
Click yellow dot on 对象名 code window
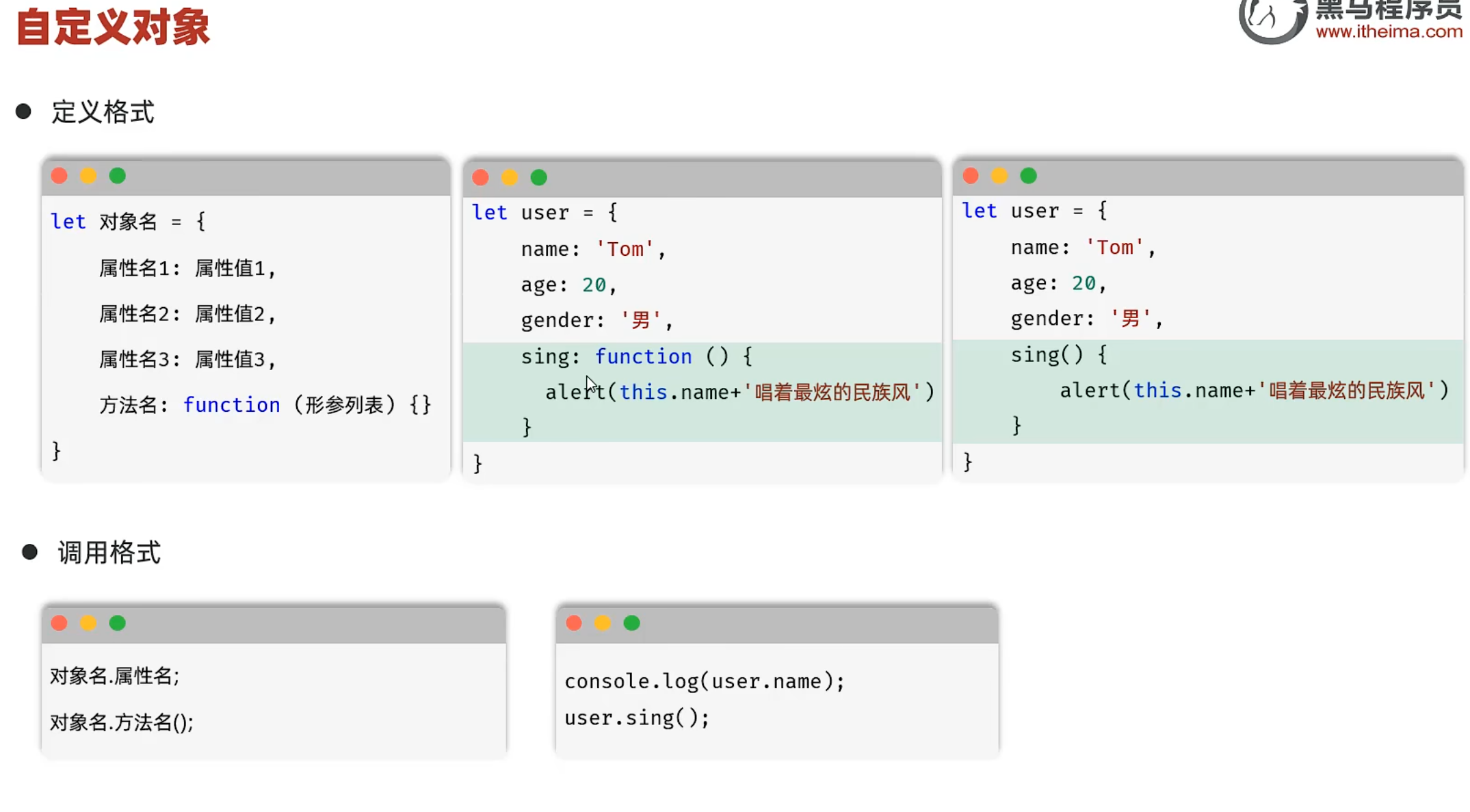click(x=88, y=176)
